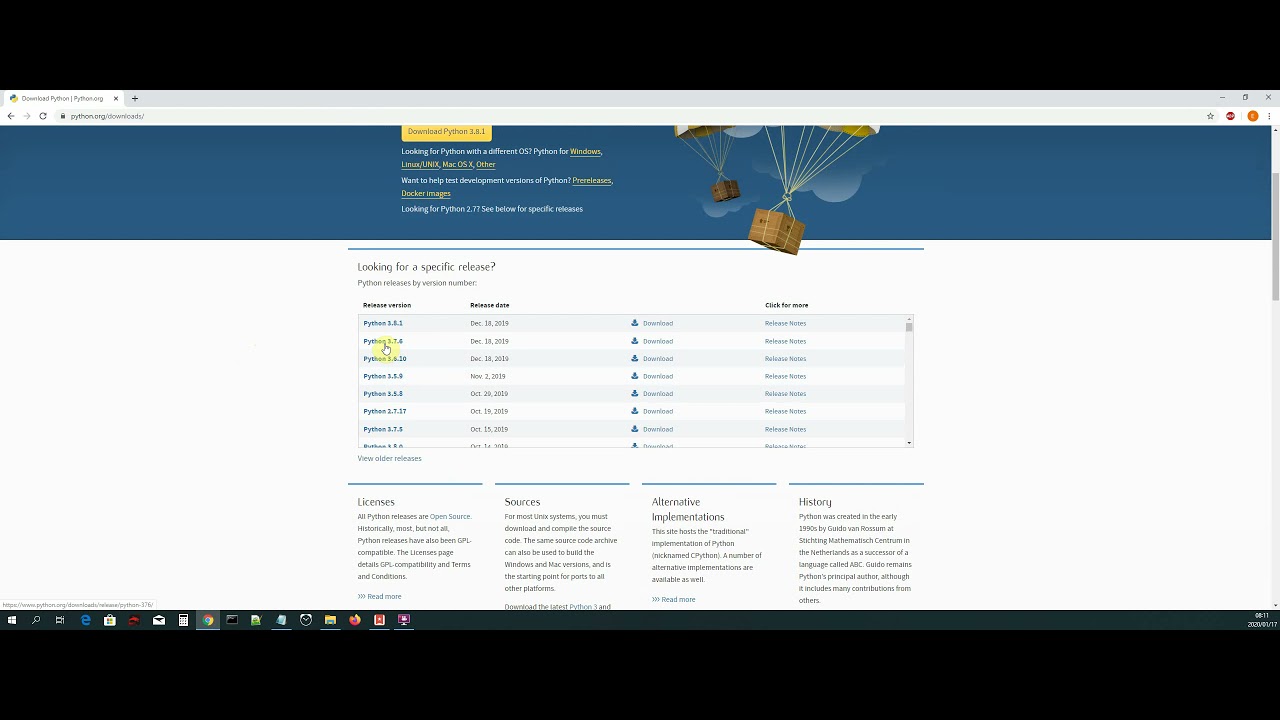Open the Mail app in the taskbar
The image size is (1280, 720).
click(158, 620)
